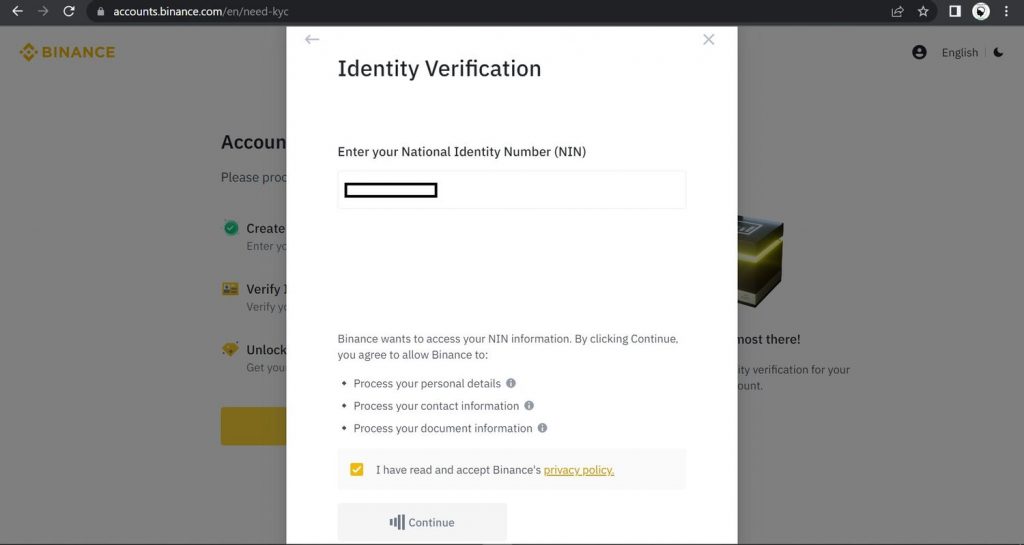Open Chrome three-dot menu
The height and width of the screenshot is (545, 1024).
pos(1006,11)
